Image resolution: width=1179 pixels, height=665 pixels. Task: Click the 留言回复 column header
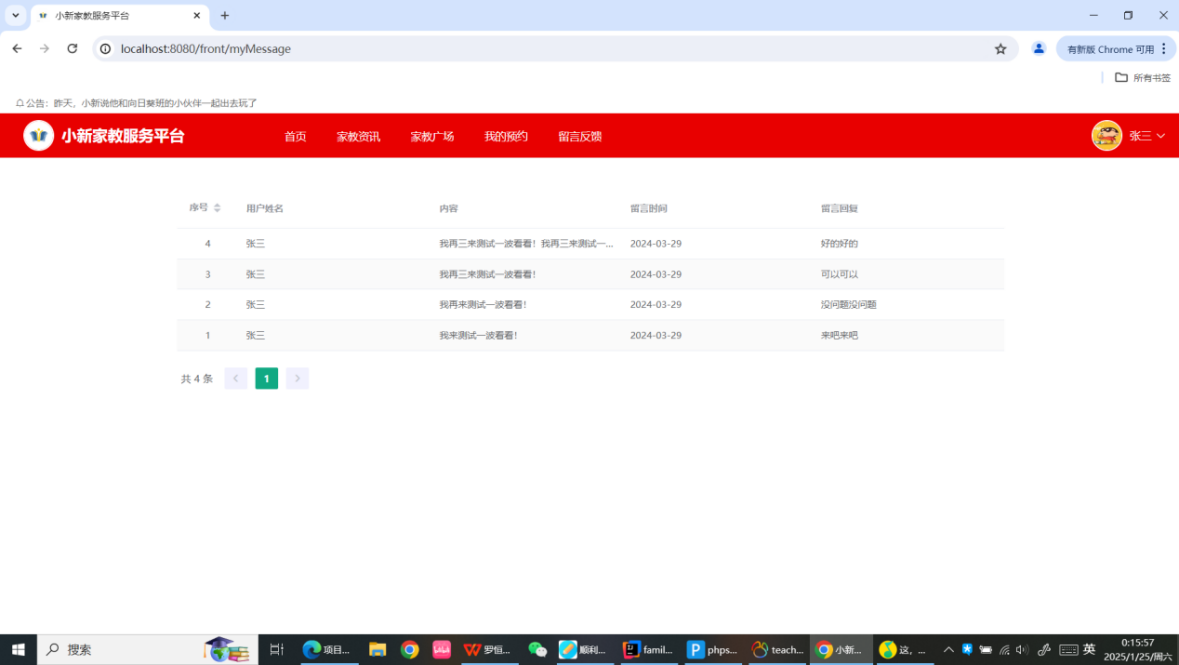coord(839,208)
